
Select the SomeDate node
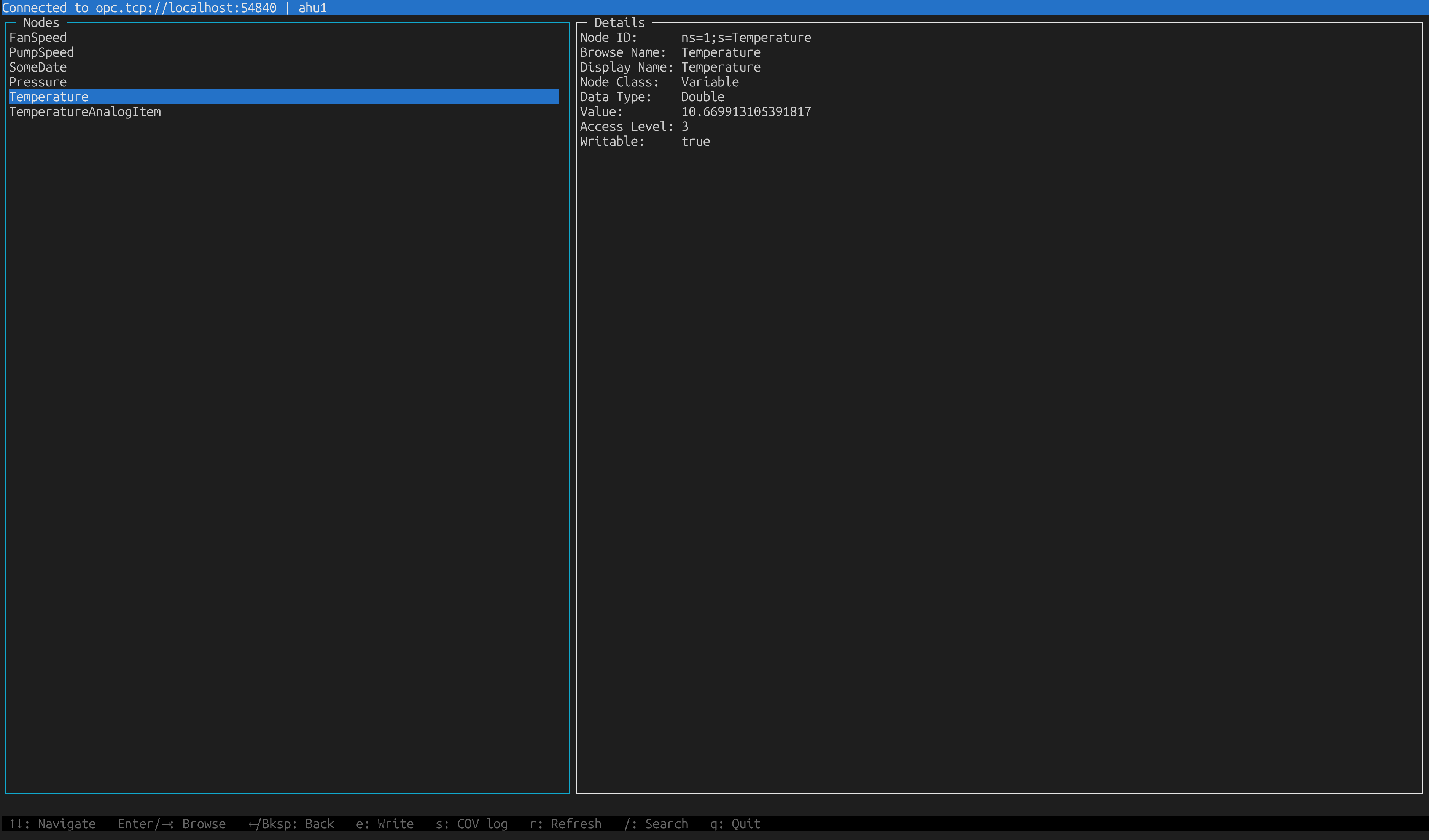(38, 67)
